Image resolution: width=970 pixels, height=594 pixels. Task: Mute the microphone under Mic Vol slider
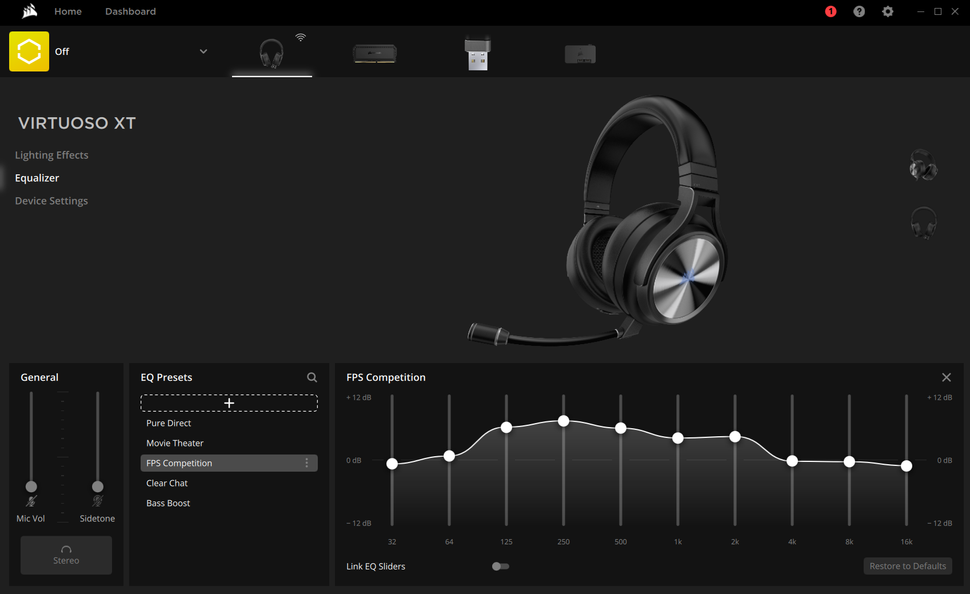tap(30, 503)
